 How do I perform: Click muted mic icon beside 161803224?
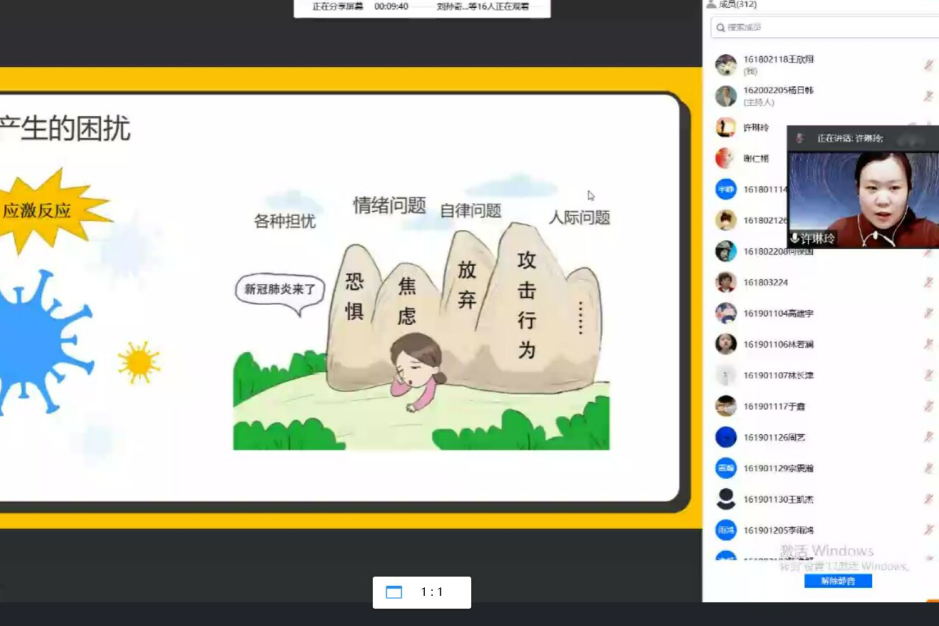[x=928, y=282]
